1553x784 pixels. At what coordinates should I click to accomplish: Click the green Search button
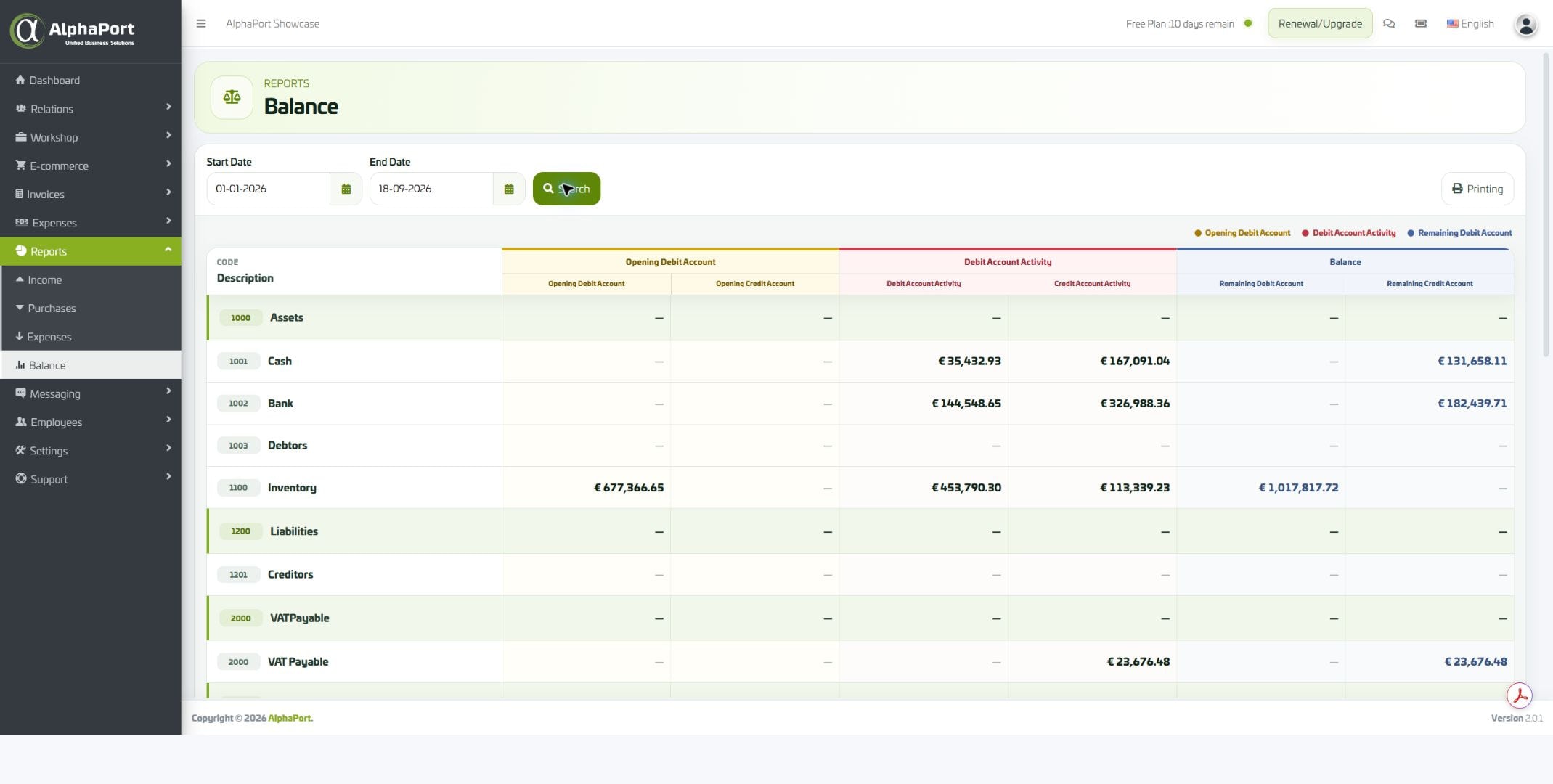point(566,189)
